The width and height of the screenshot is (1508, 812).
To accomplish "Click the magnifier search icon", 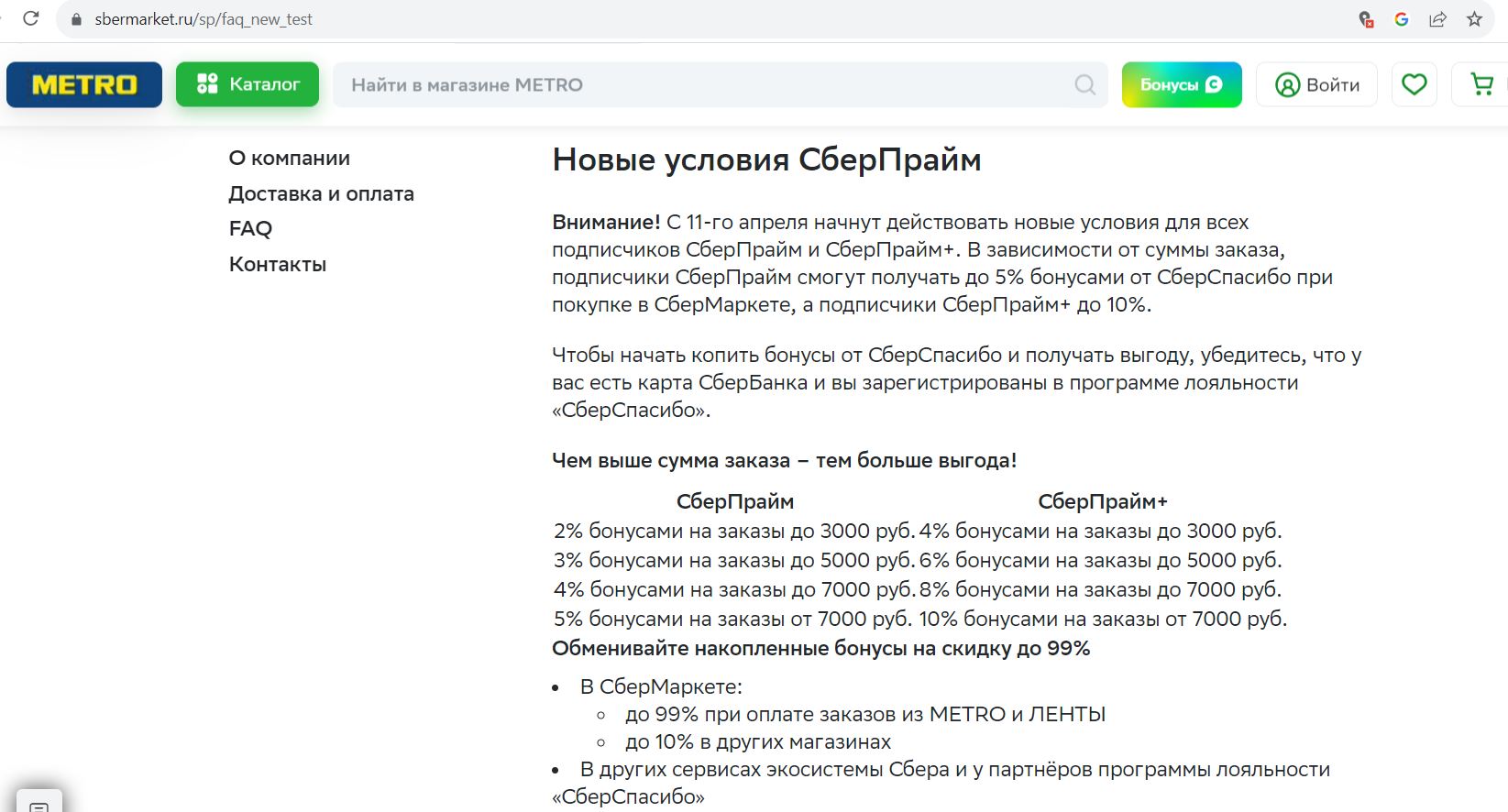I will [x=1085, y=84].
